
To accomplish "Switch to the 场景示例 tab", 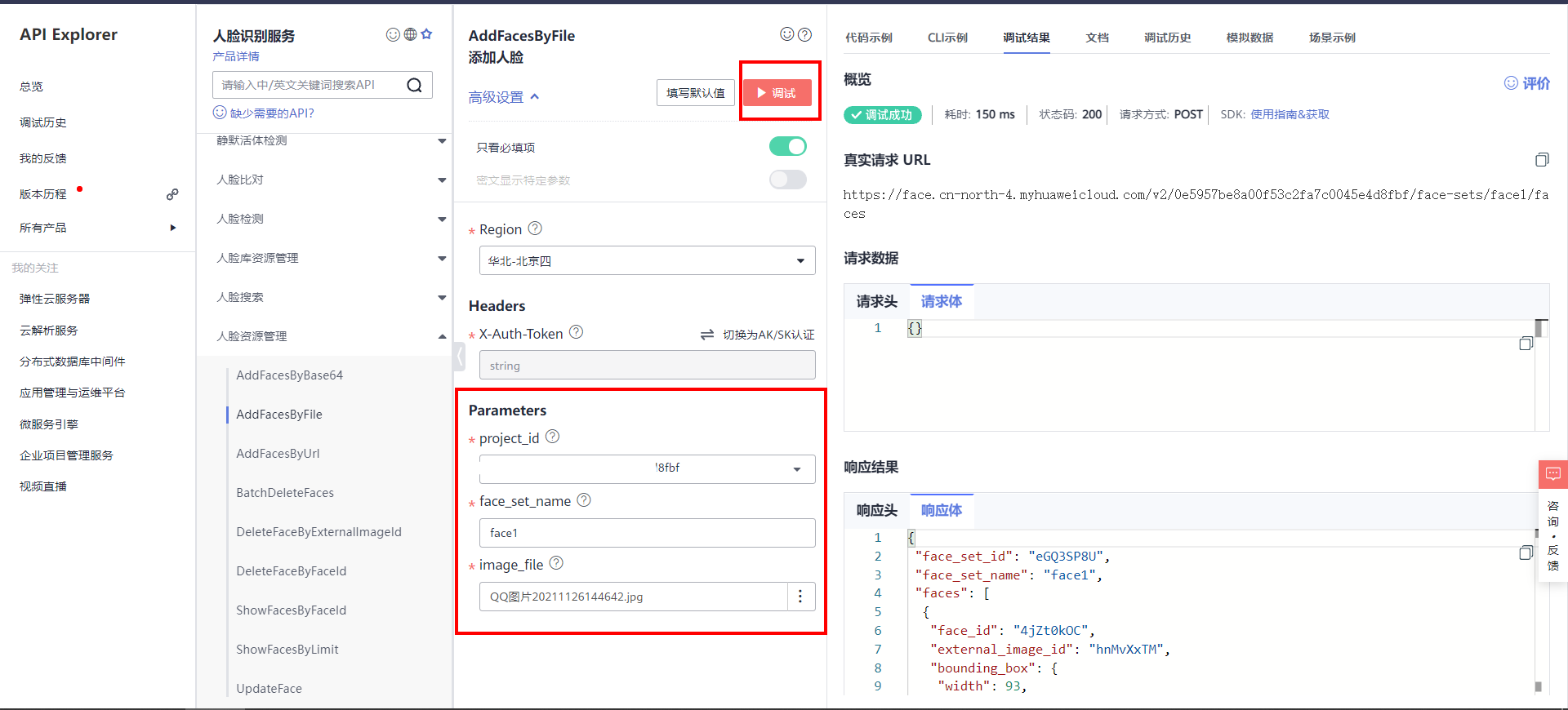I will 1332,38.
